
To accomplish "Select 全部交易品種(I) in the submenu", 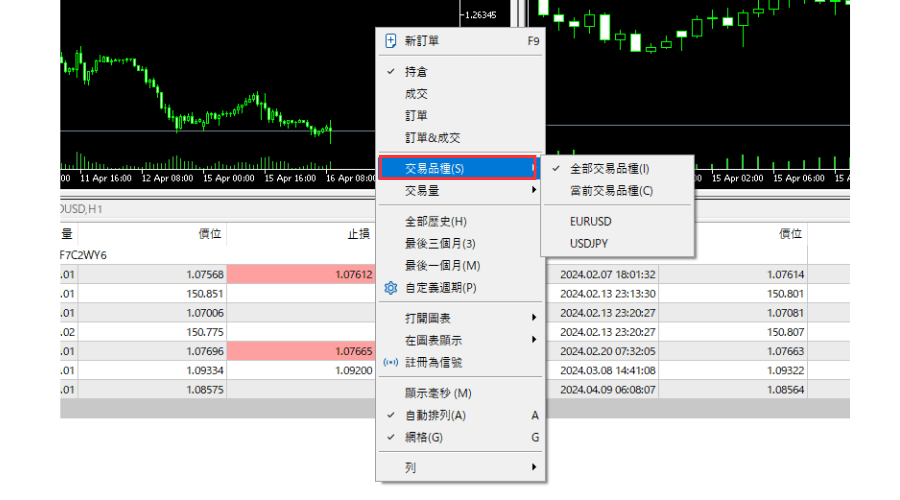I will point(609,169).
